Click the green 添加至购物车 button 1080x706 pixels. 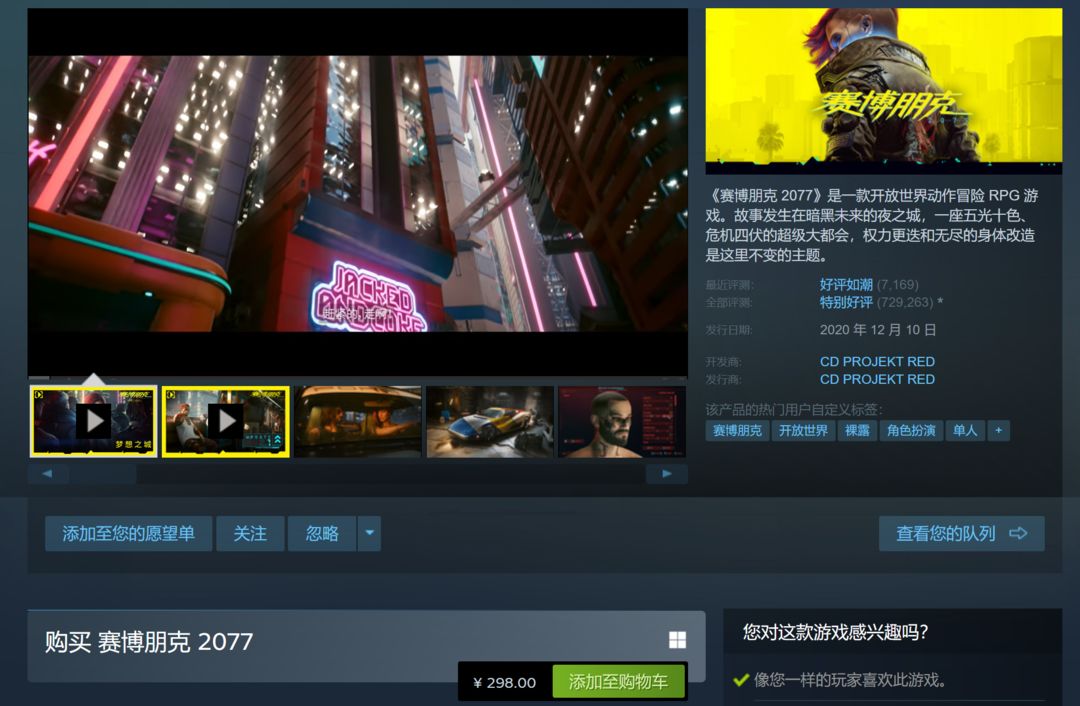click(x=619, y=682)
